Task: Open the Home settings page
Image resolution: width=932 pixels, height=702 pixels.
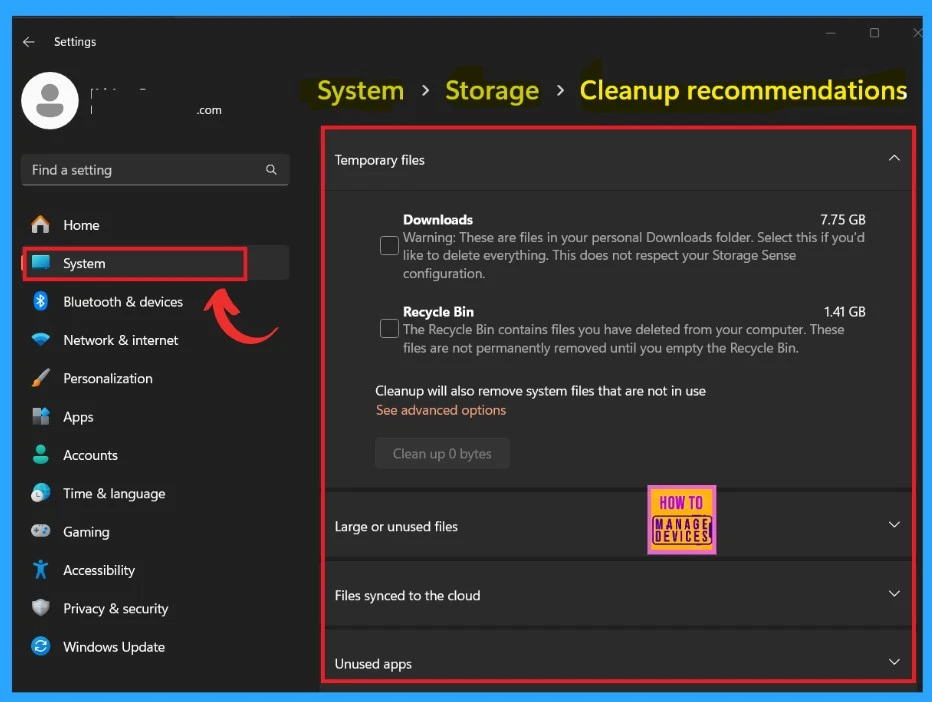Action: pos(155,225)
